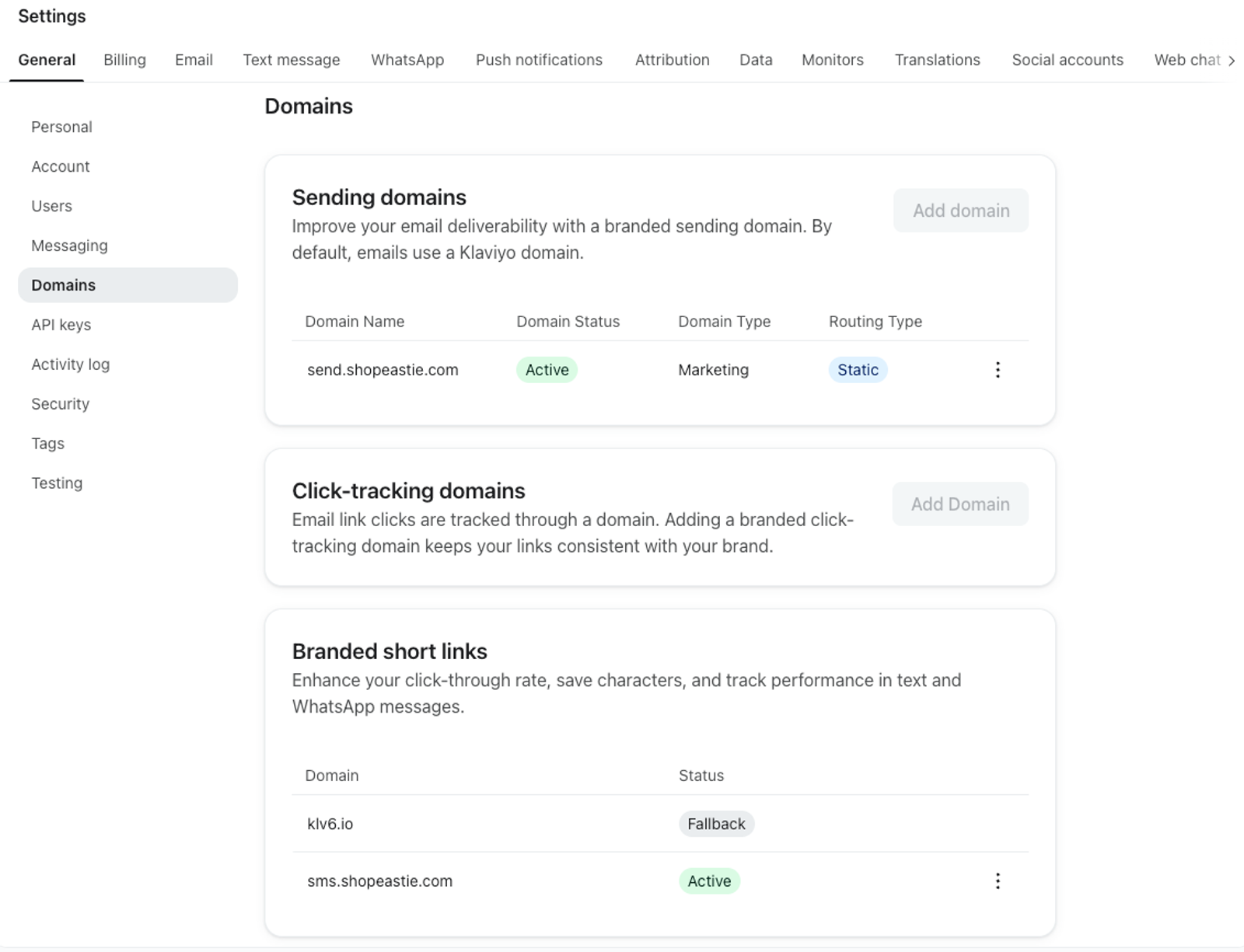Click the Status column header in short links
The image size is (1244, 952).
point(701,776)
